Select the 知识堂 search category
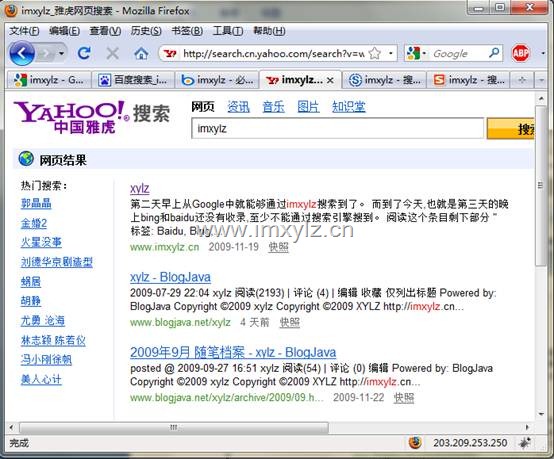 (348, 106)
